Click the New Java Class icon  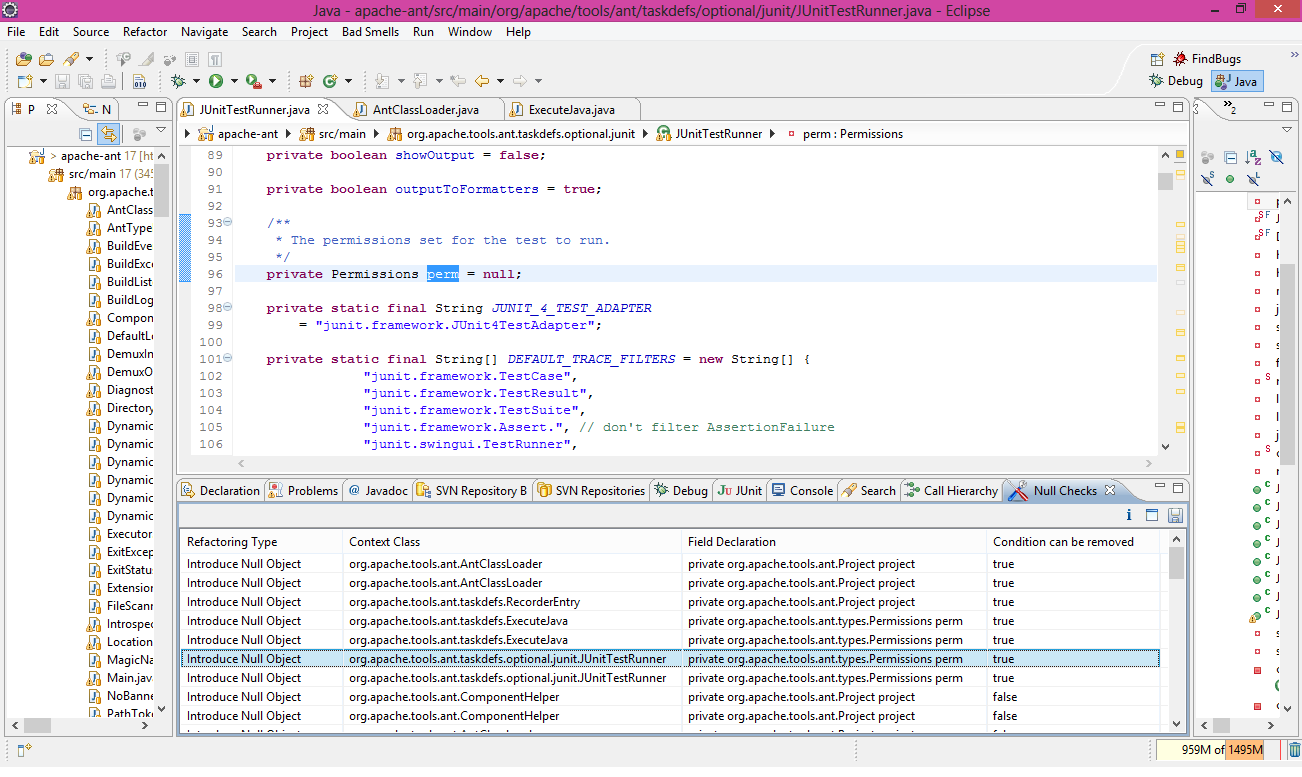point(330,81)
